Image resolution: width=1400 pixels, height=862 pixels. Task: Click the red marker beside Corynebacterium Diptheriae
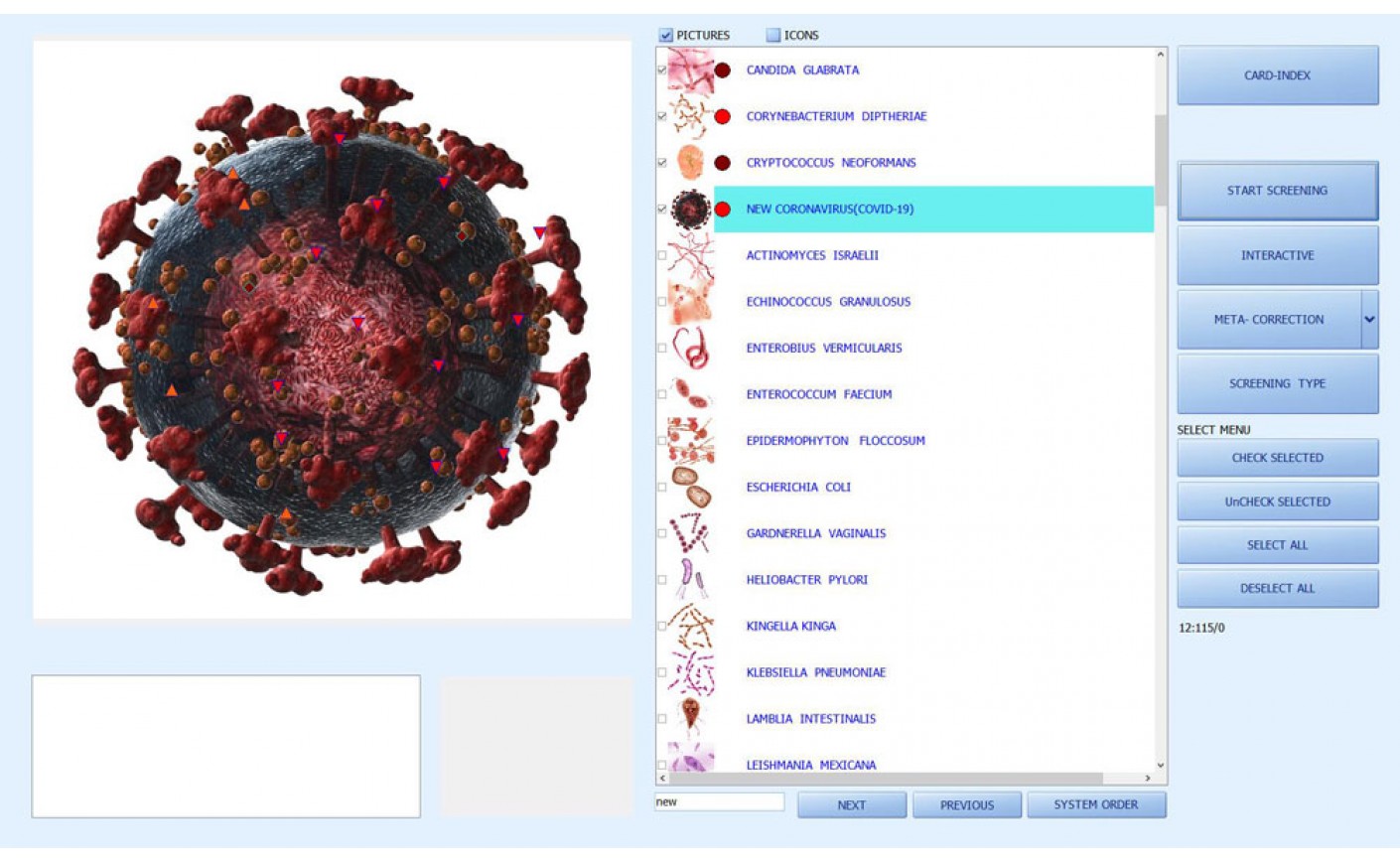pos(723,117)
